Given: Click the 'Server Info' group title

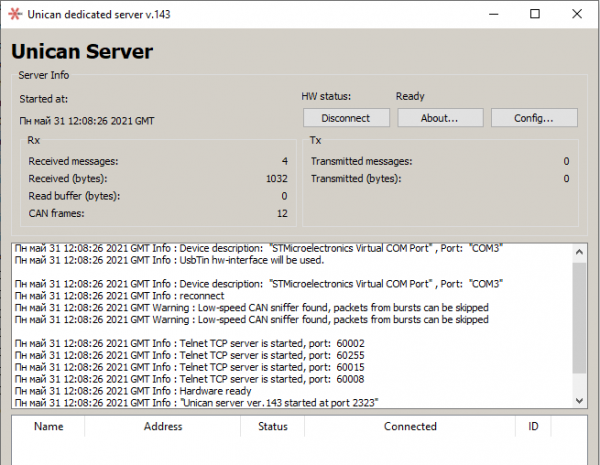Looking at the screenshot, I should 44,75.
